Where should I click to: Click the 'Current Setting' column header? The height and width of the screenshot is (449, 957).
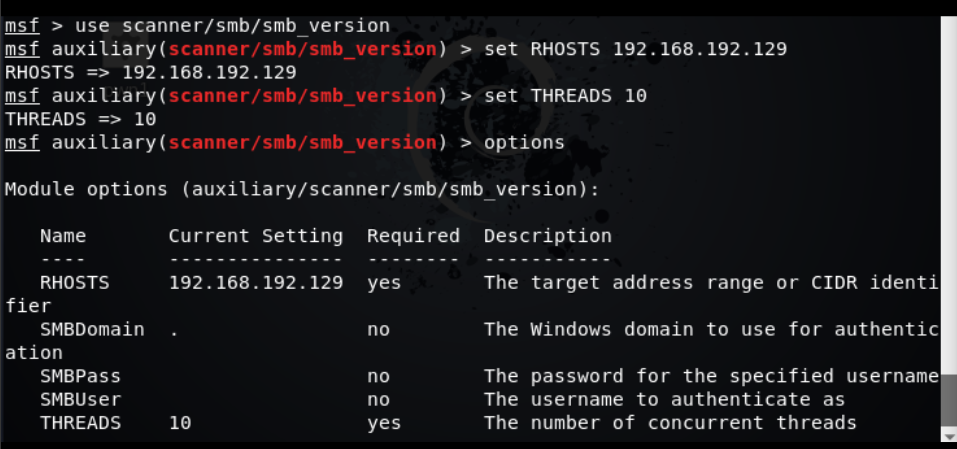click(255, 236)
